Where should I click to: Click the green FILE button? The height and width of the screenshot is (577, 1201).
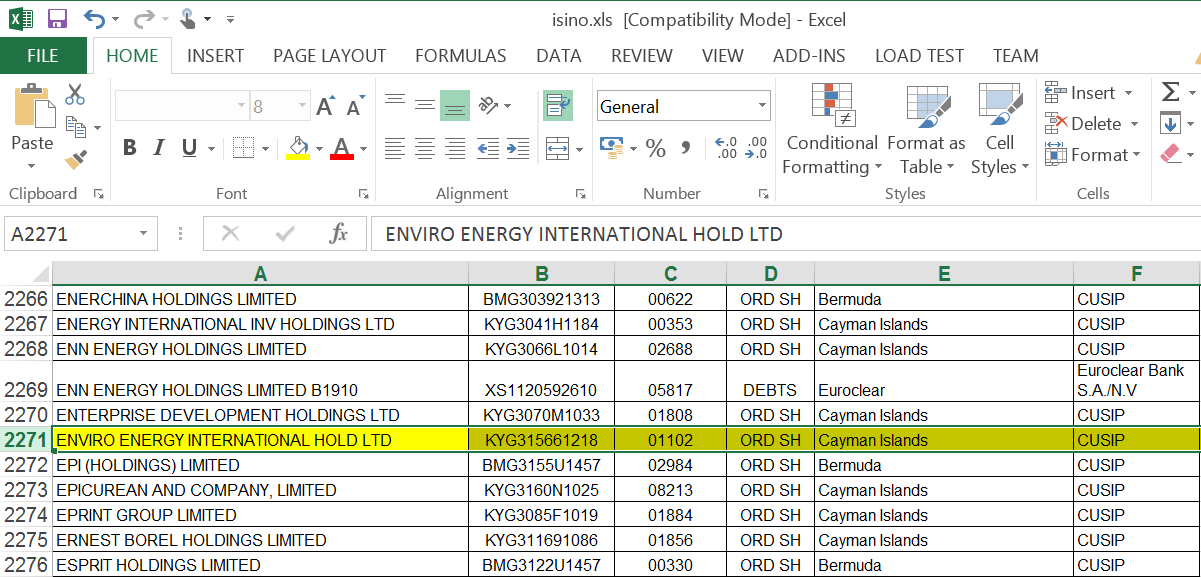click(x=42, y=56)
